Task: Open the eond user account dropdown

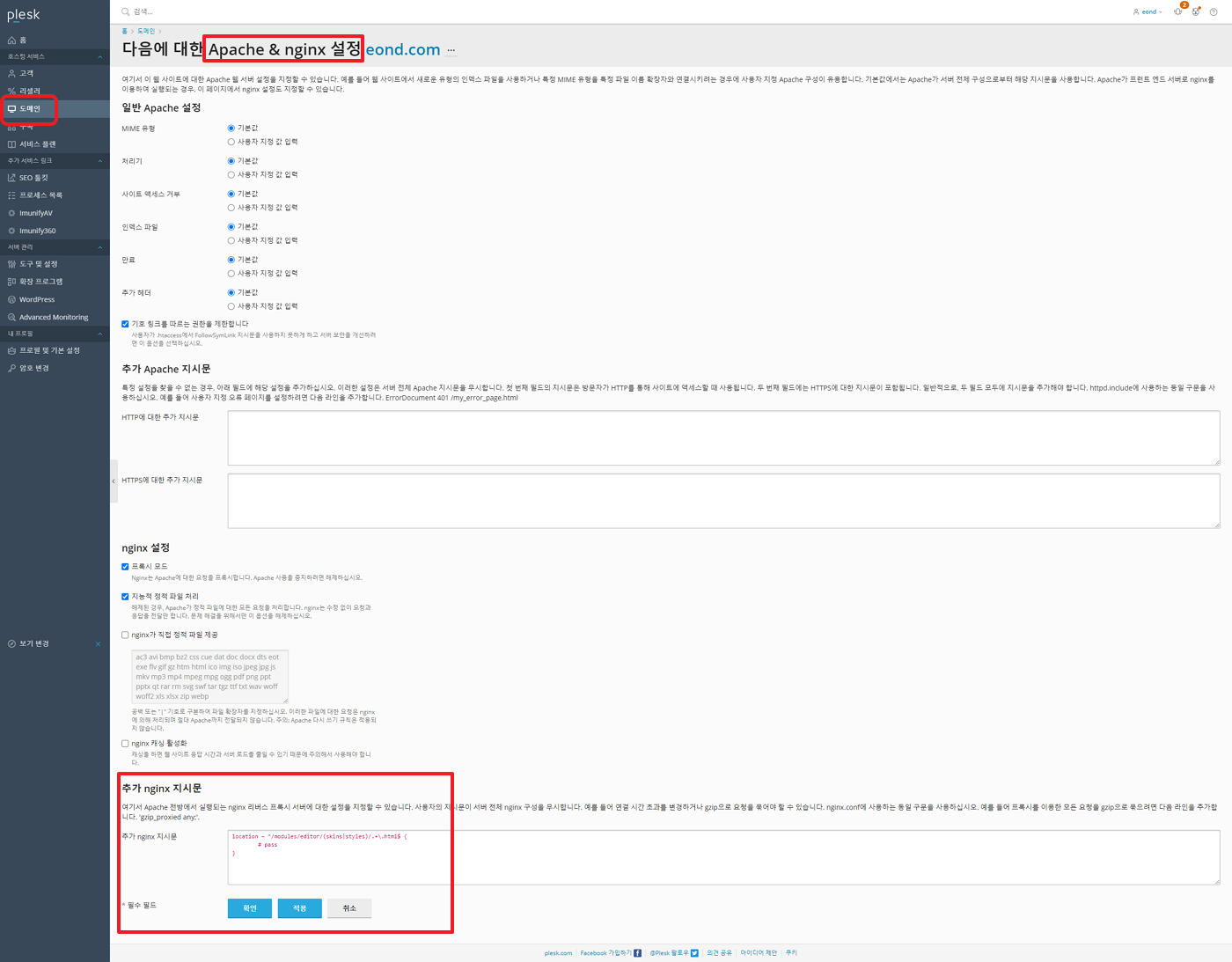Action: pos(1148,11)
